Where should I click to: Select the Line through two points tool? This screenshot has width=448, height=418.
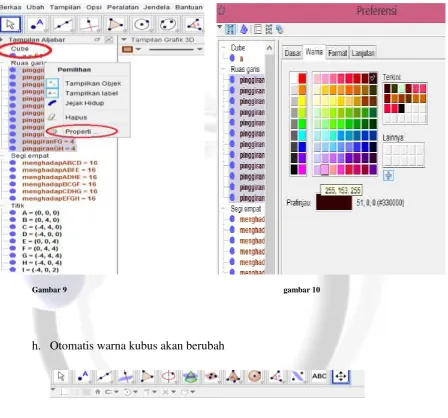[x=63, y=24]
